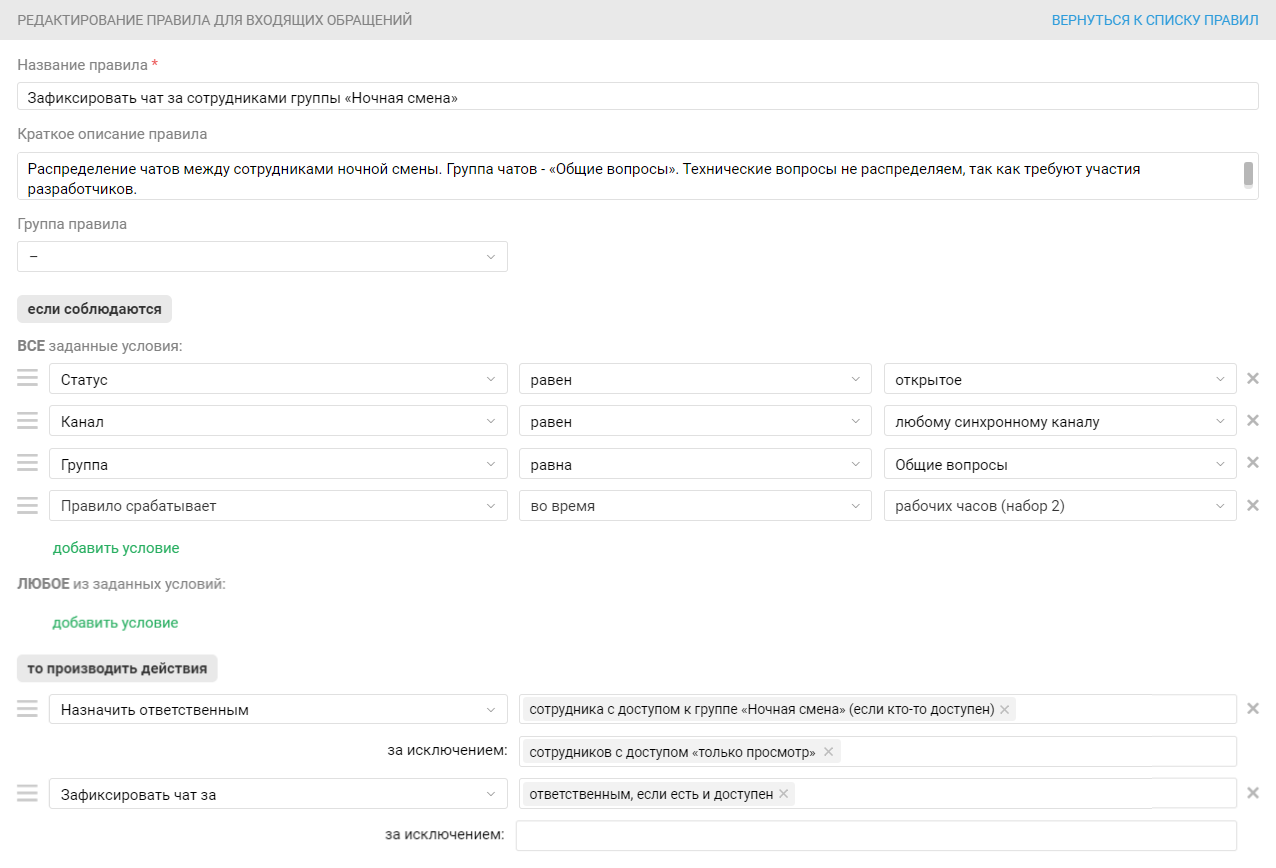This screenshot has width=1276, height=868.
Task: Open the Группа правила dropdown
Action: (262, 257)
